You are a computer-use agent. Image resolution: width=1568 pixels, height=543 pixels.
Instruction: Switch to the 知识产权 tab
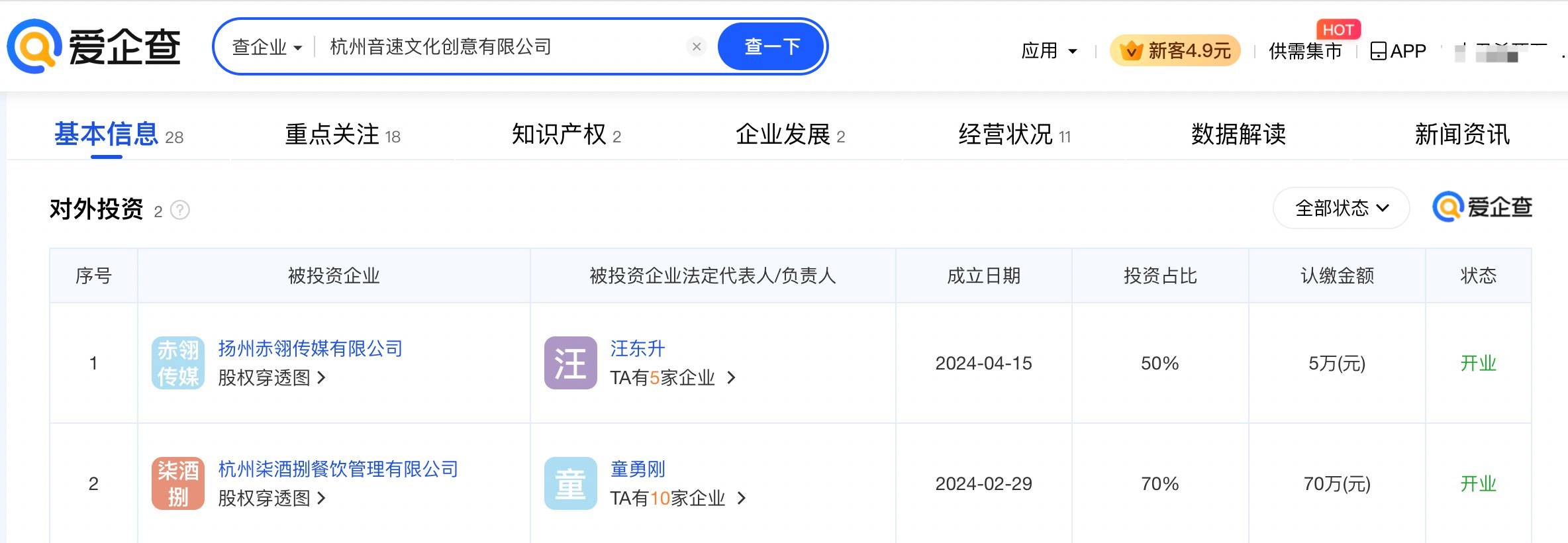(566, 134)
